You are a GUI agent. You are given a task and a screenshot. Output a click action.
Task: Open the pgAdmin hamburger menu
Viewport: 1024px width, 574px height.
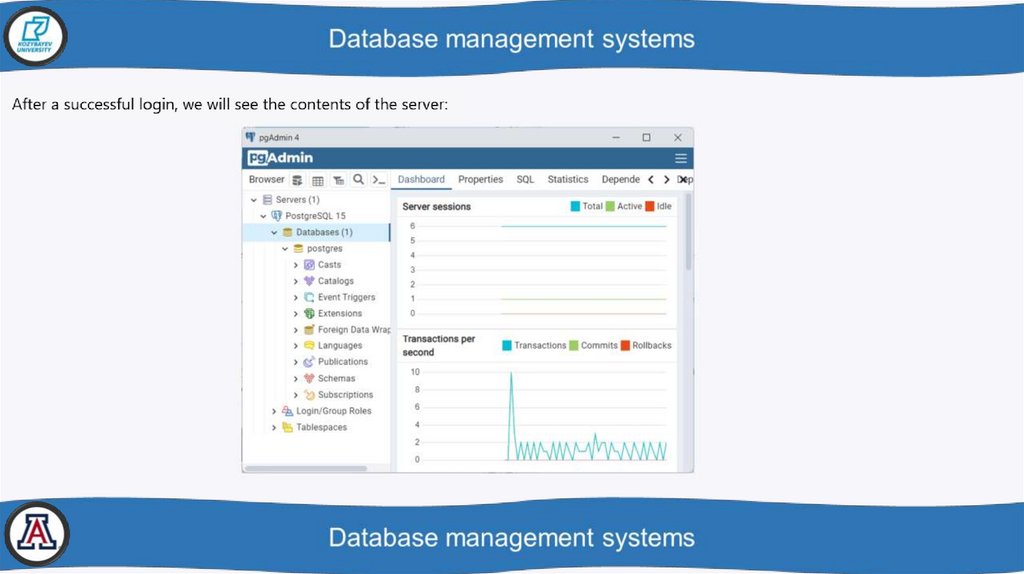[681, 158]
